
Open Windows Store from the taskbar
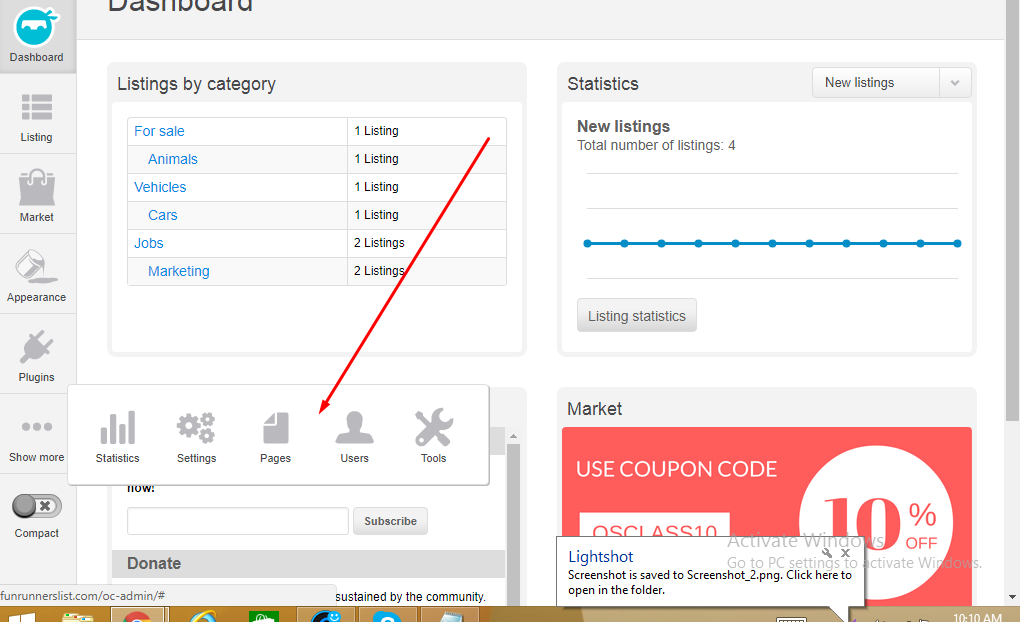[263, 616]
